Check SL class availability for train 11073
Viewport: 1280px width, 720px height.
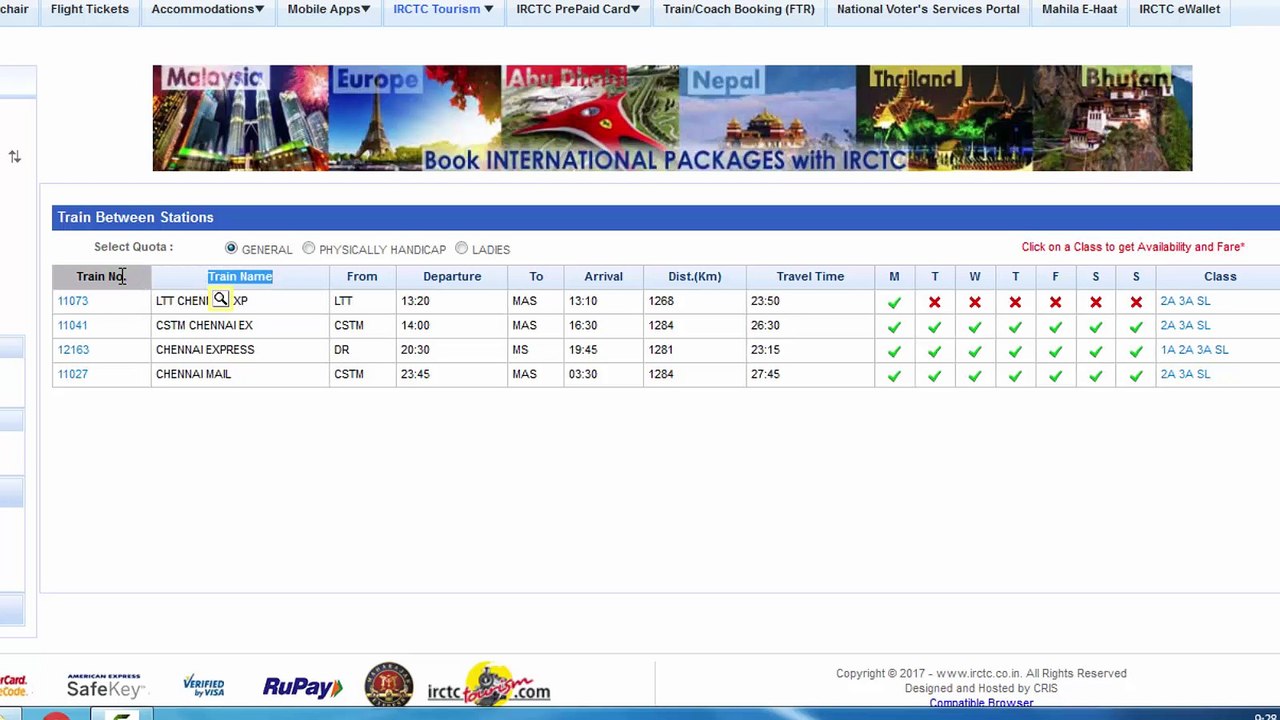coord(1203,301)
